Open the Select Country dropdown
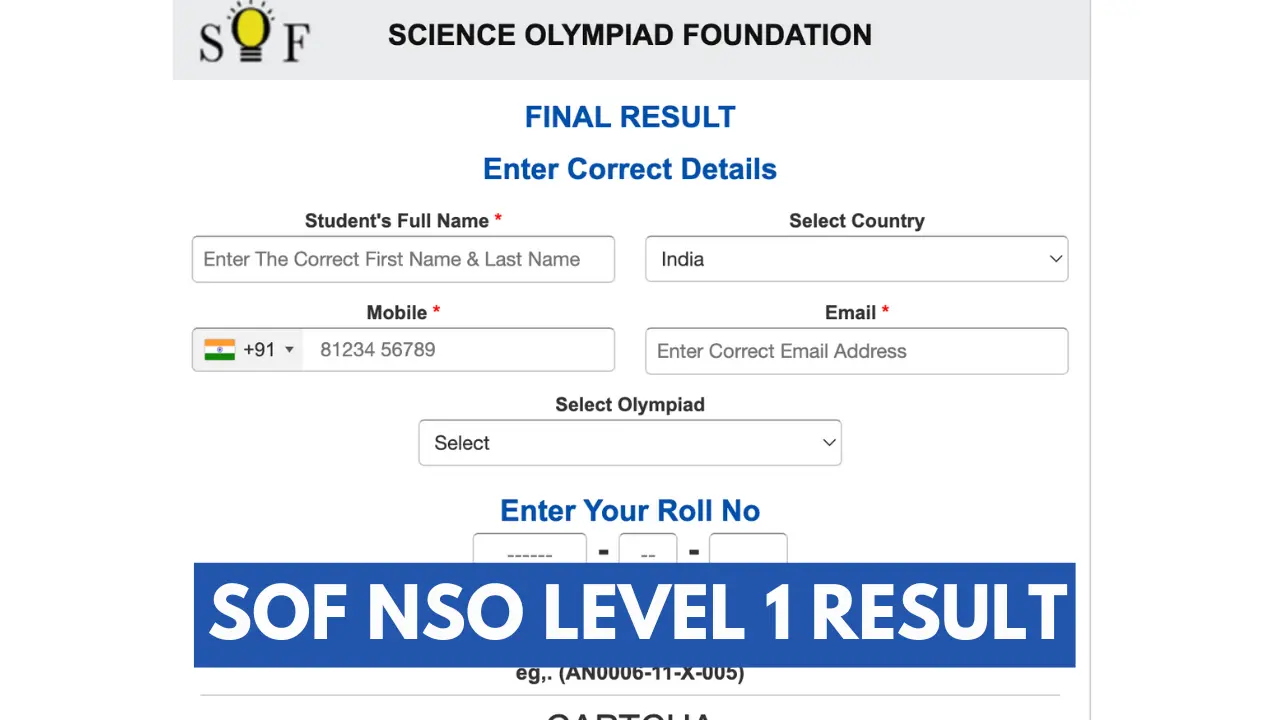This screenshot has height=720, width=1280. (x=856, y=259)
